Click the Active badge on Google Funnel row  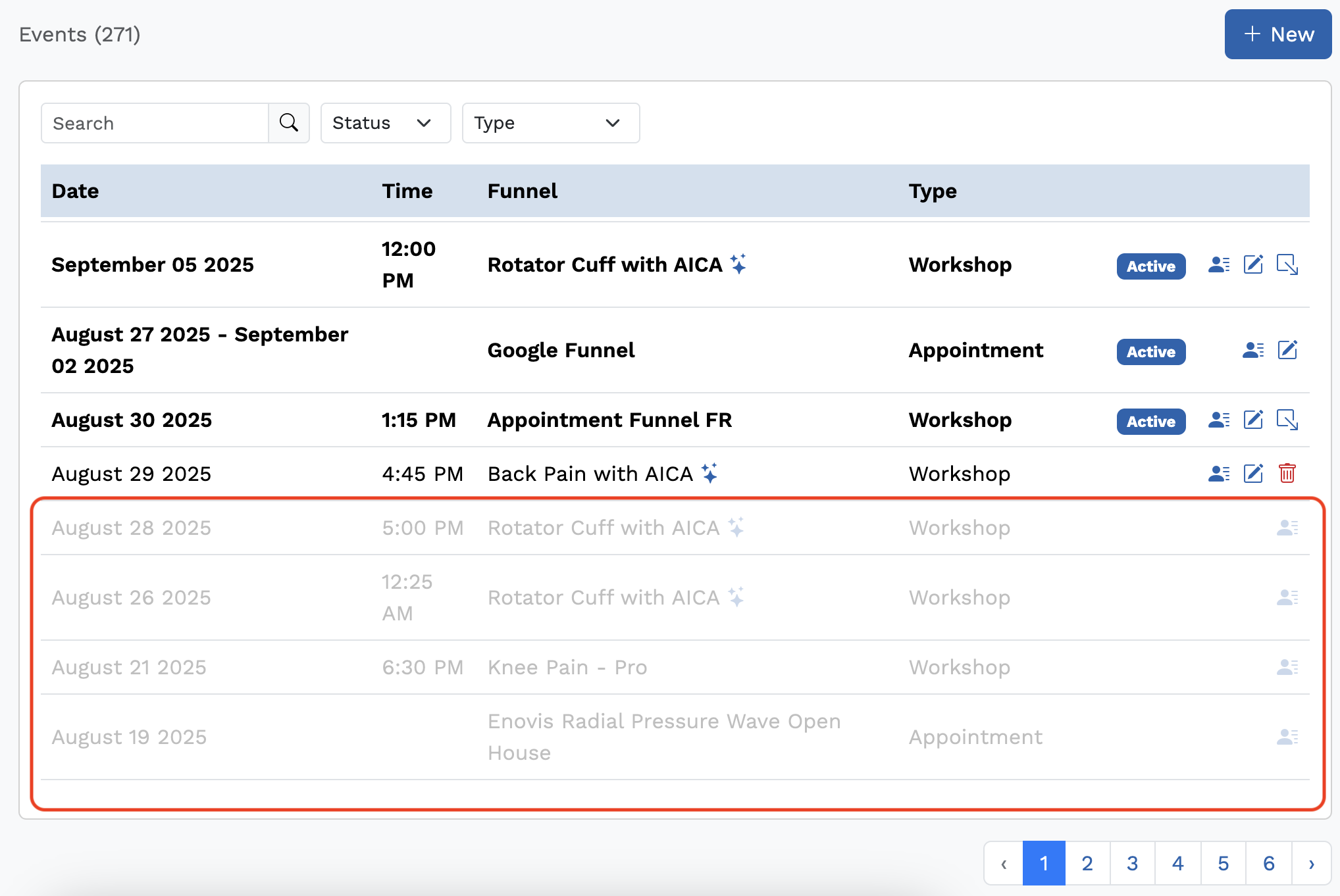coord(1150,352)
